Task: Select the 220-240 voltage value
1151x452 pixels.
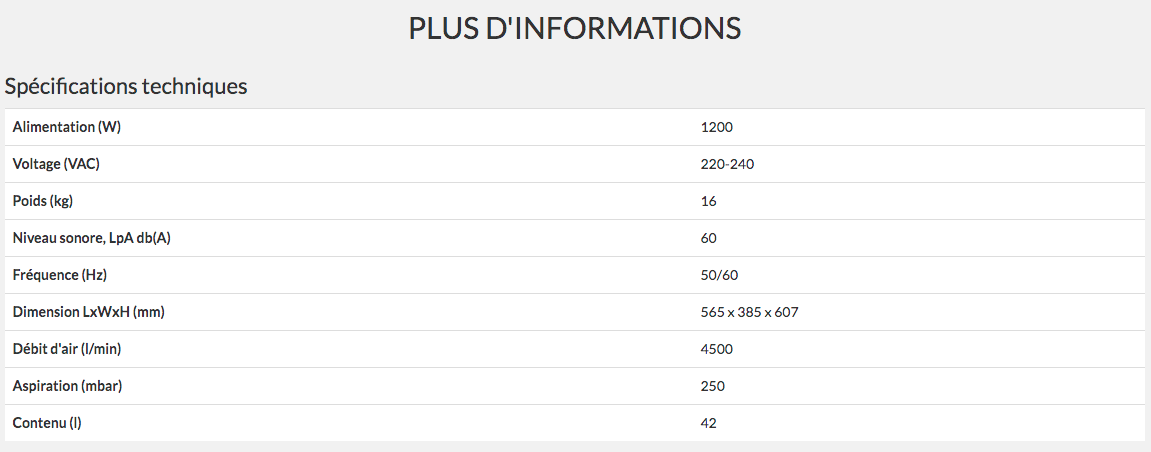Action: pyautogui.click(x=727, y=164)
